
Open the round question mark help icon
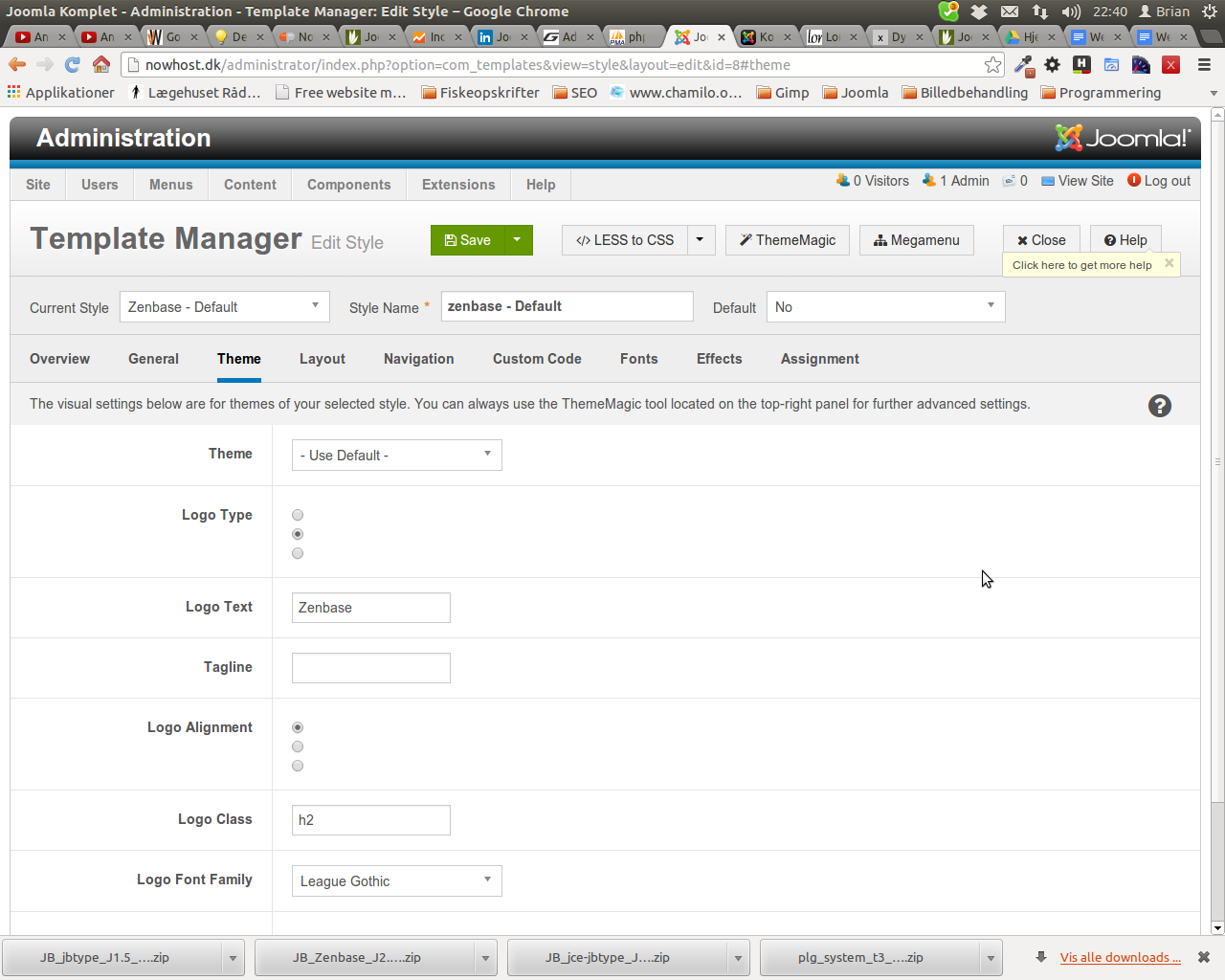tap(1159, 406)
